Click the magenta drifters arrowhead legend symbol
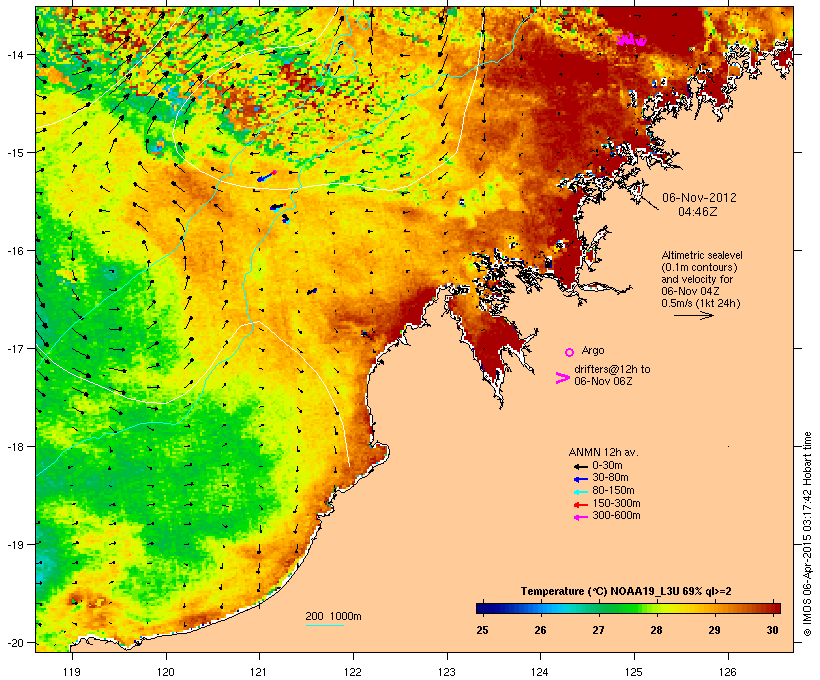The image size is (820, 680). pyautogui.click(x=562, y=378)
